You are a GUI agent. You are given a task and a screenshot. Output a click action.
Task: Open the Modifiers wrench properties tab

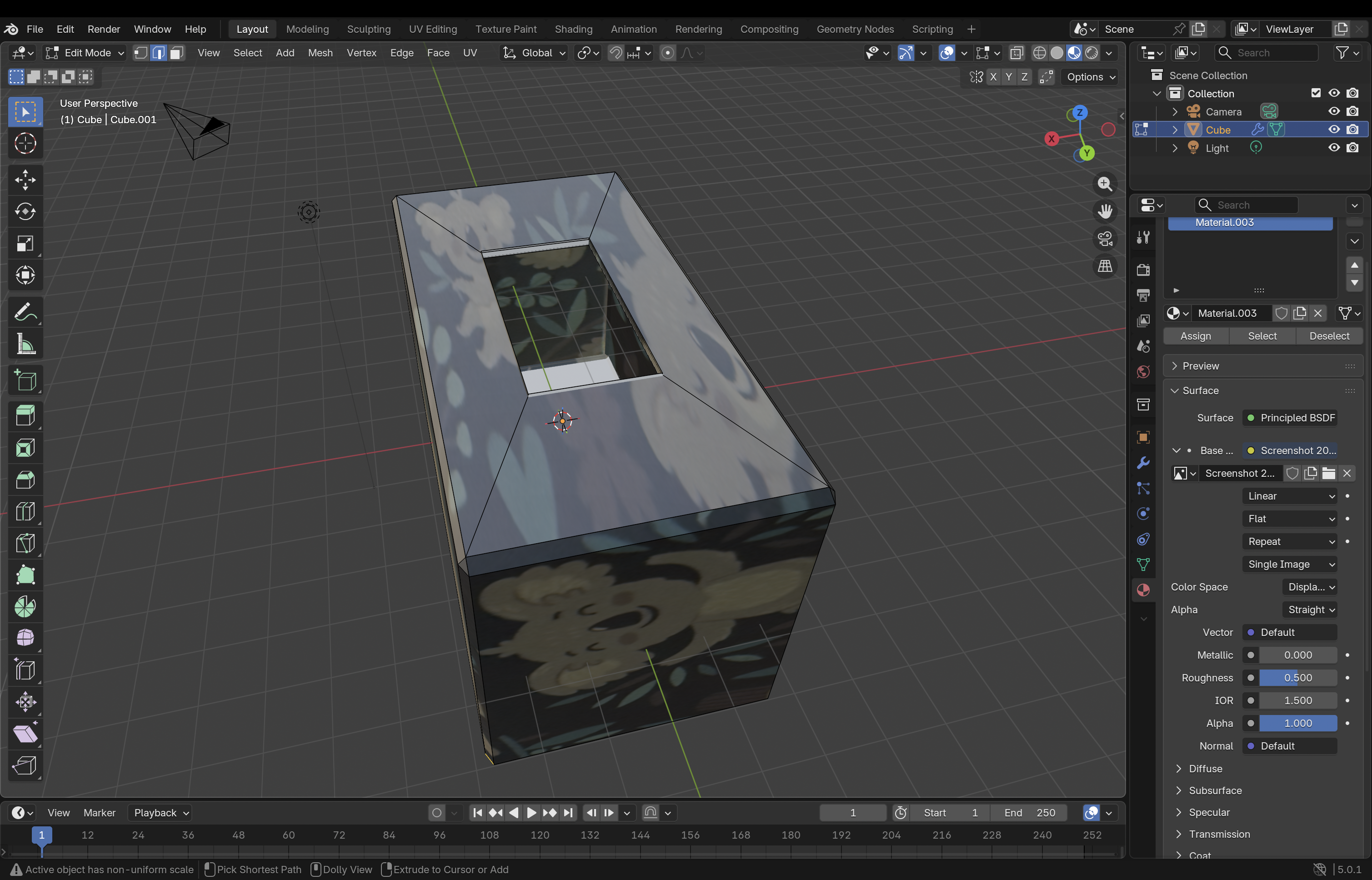(1143, 463)
